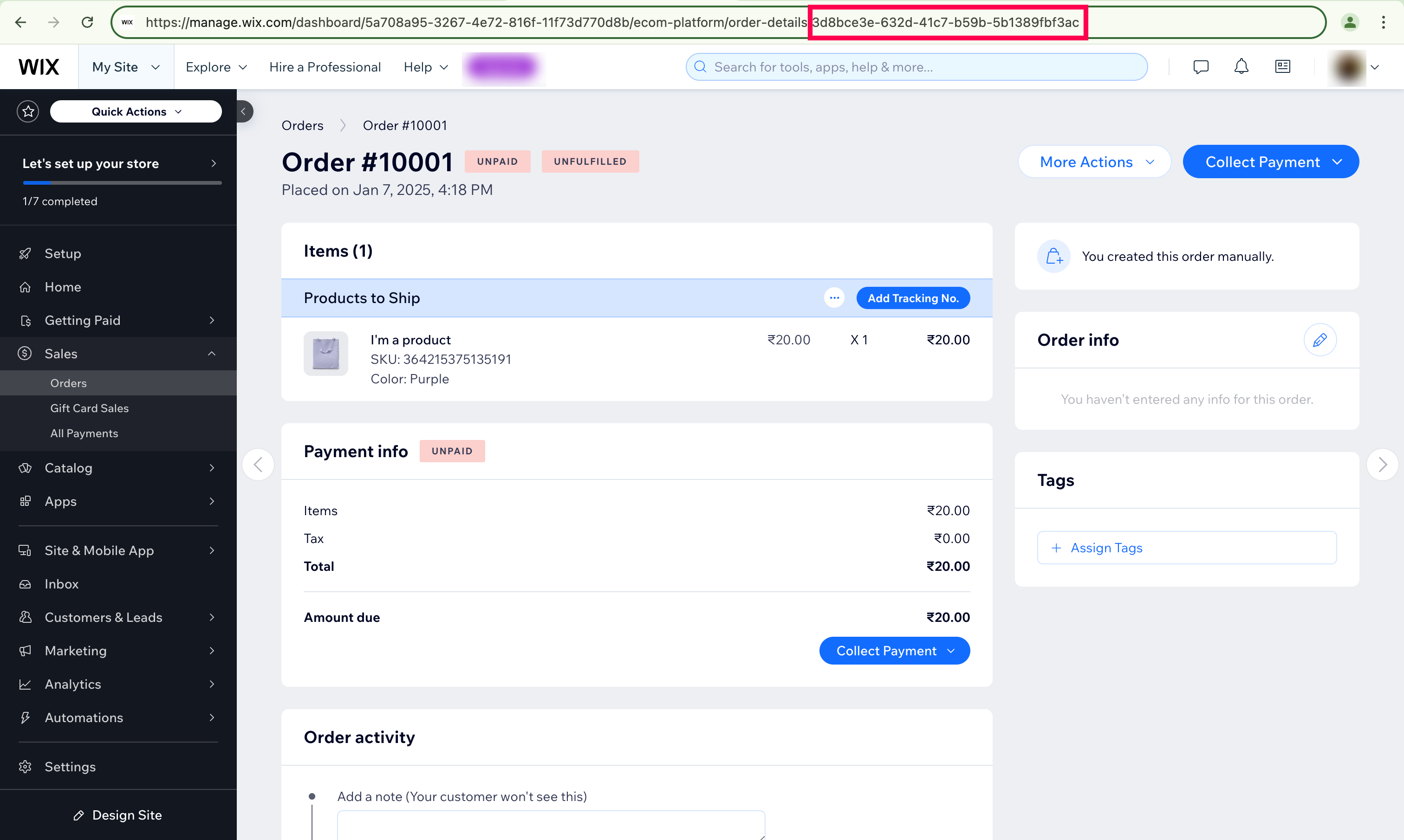Viewport: 1404px width, 840px height.
Task: Expand Site & Mobile App section
Action: pyautogui.click(x=118, y=550)
